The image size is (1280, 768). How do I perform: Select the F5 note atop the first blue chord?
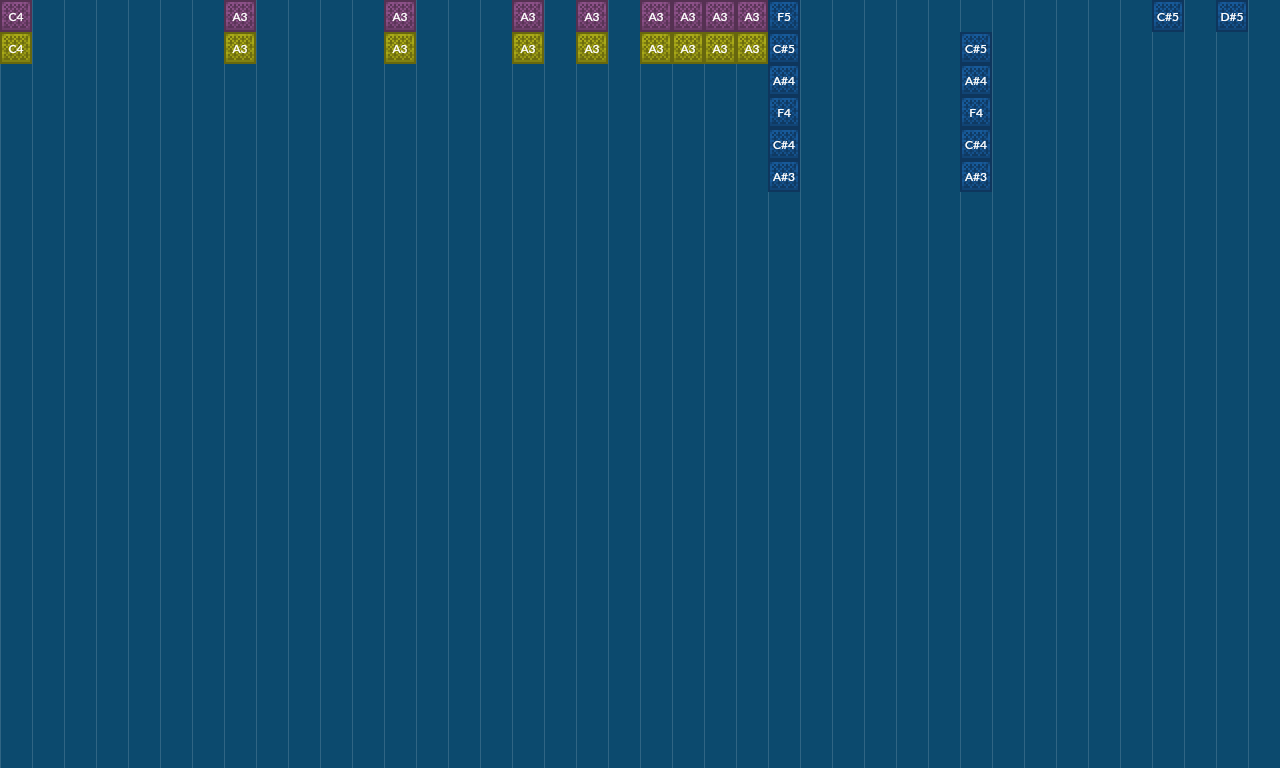784,16
